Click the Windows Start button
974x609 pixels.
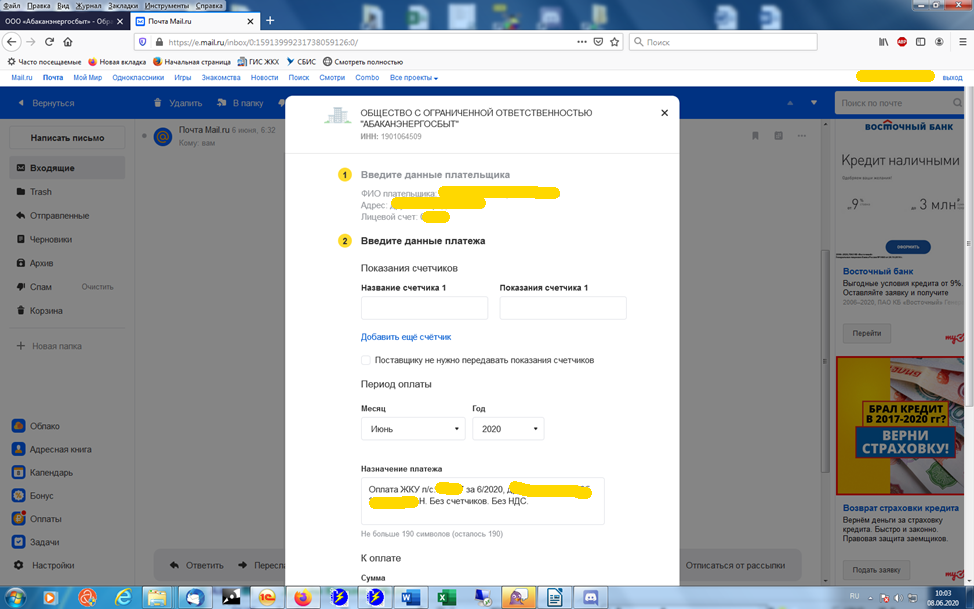pyautogui.click(x=14, y=598)
